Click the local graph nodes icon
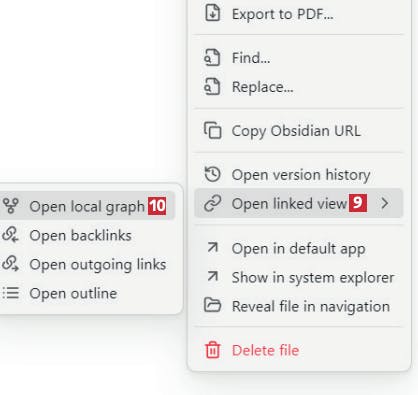The width and height of the screenshot is (418, 395). (11, 206)
